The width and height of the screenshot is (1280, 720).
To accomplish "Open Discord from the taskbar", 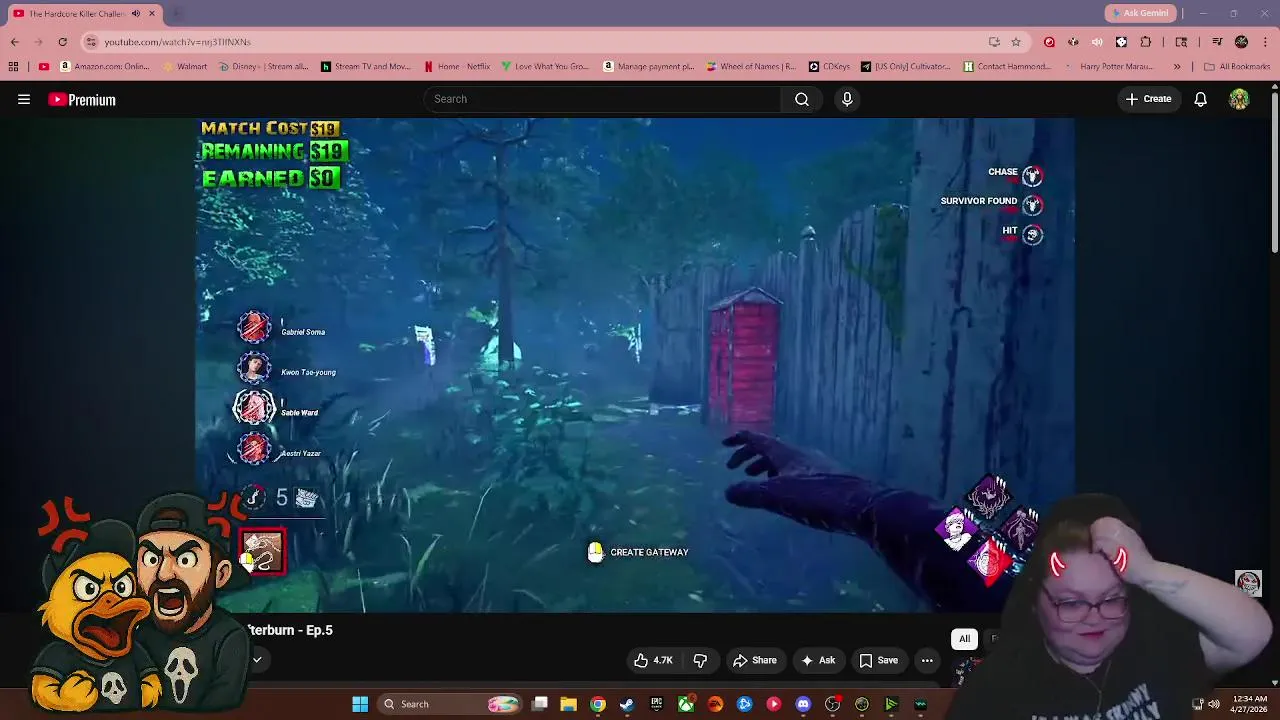I will pos(803,704).
